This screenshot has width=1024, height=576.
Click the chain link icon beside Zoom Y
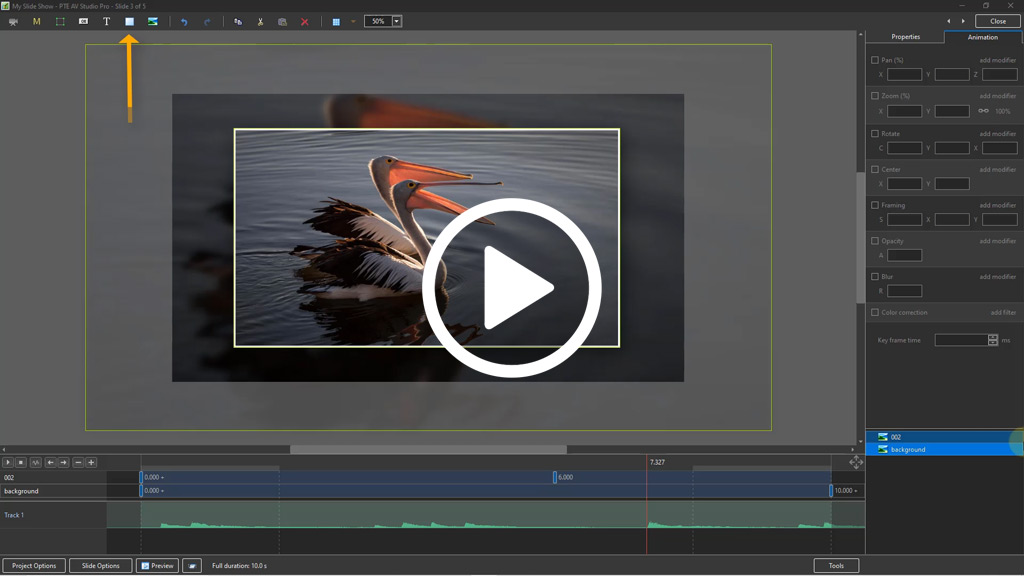coord(983,111)
